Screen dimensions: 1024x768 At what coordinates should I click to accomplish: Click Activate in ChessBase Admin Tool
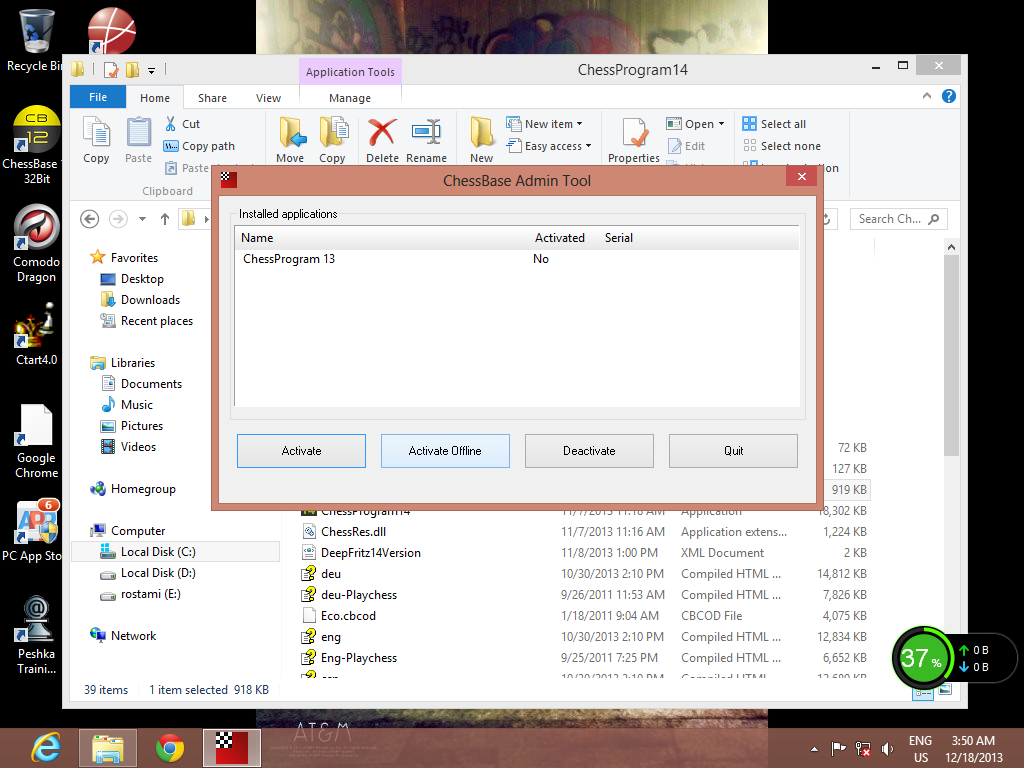pyautogui.click(x=301, y=451)
